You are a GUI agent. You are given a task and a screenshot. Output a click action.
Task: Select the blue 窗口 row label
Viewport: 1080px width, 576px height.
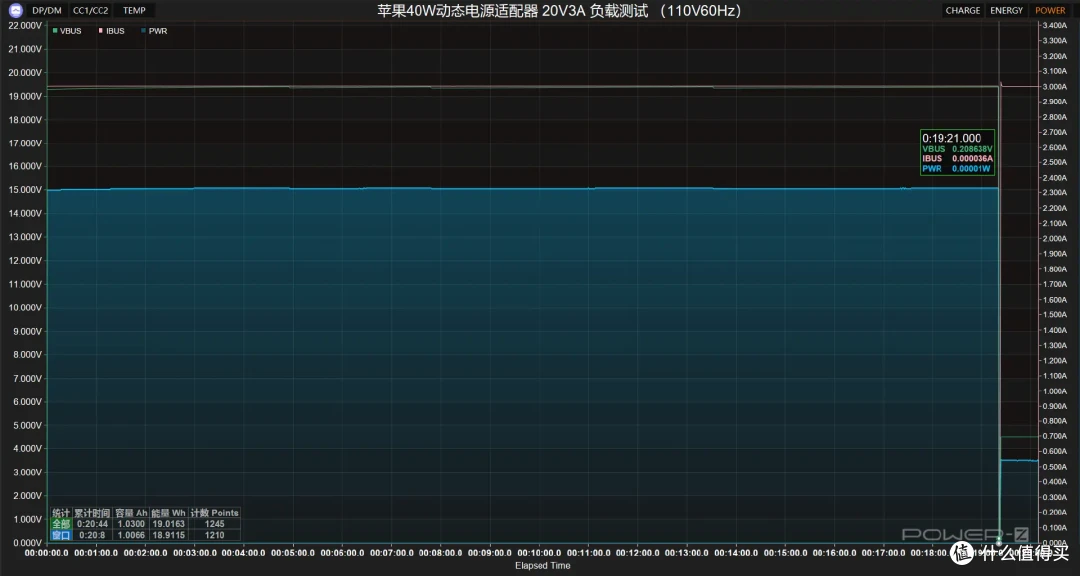[x=61, y=535]
